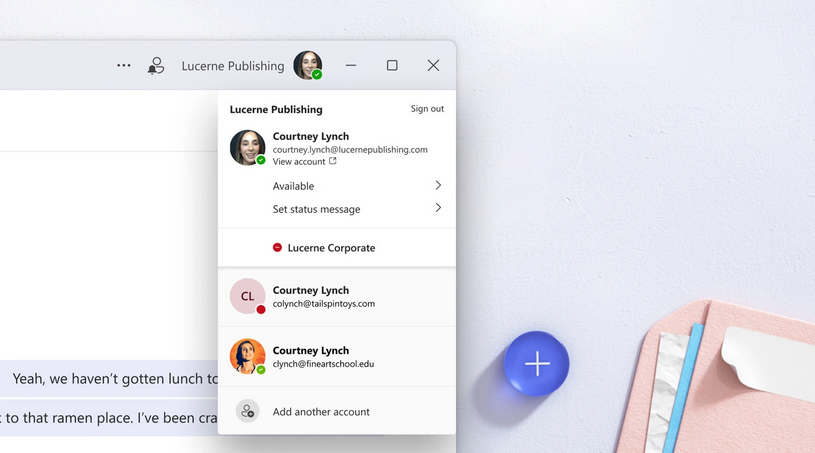Viewport: 815px width, 453px height.
Task: Click the external link icon beside View account
Action: (333, 161)
